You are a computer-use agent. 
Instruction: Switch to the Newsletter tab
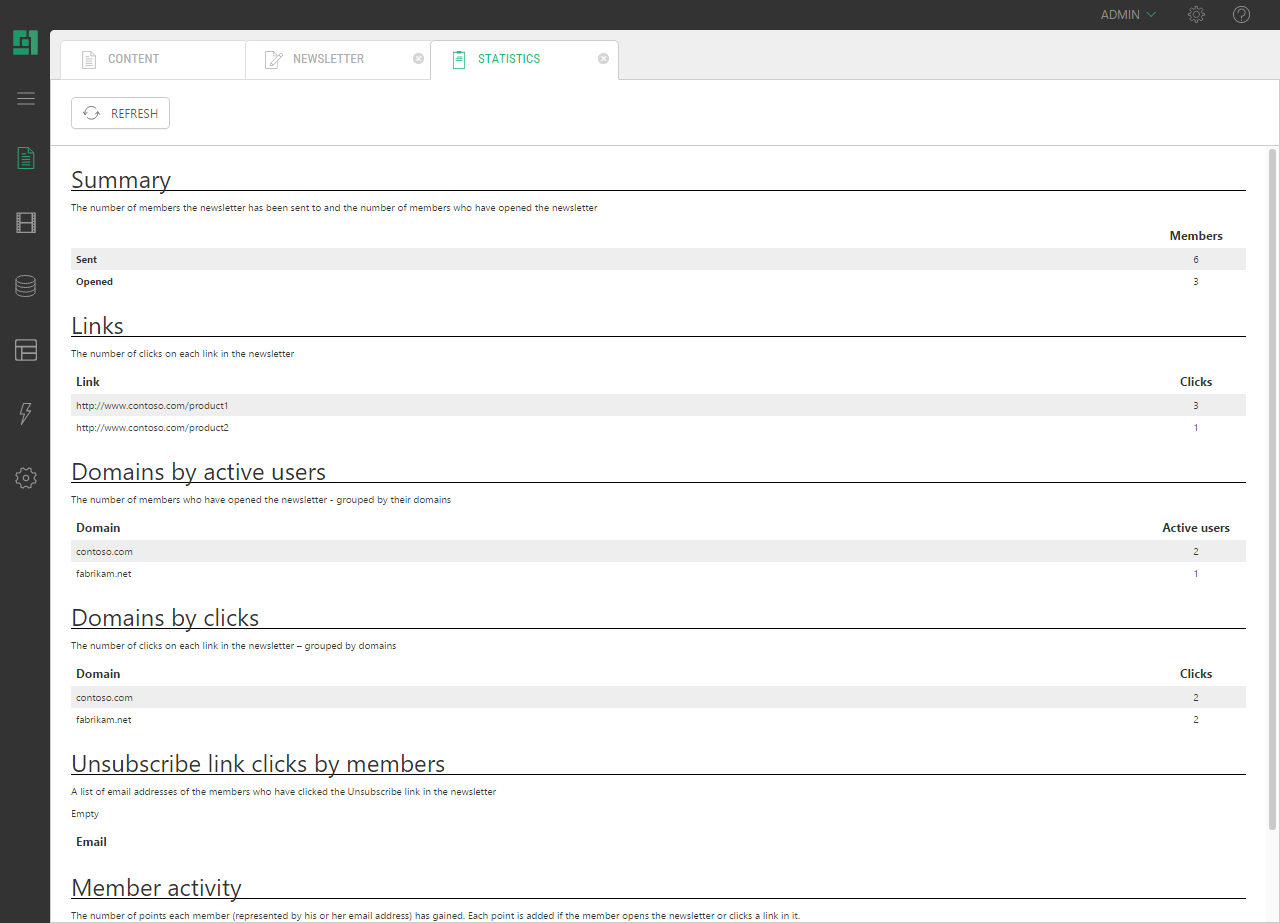point(328,59)
